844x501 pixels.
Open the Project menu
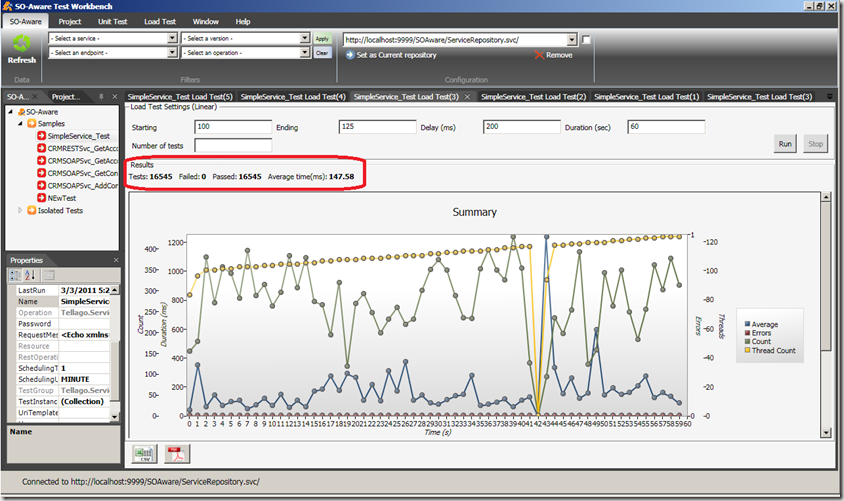[x=69, y=22]
